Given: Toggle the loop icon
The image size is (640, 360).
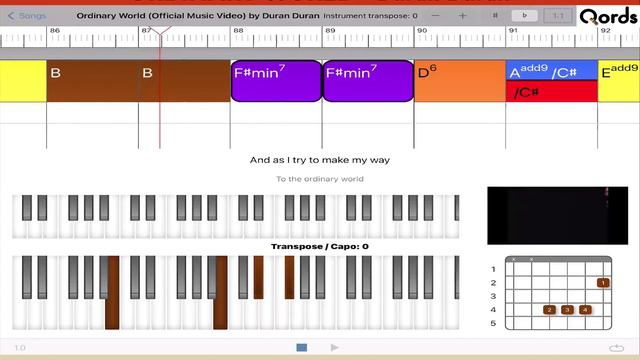Looking at the screenshot, I should pyautogui.click(x=616, y=348).
